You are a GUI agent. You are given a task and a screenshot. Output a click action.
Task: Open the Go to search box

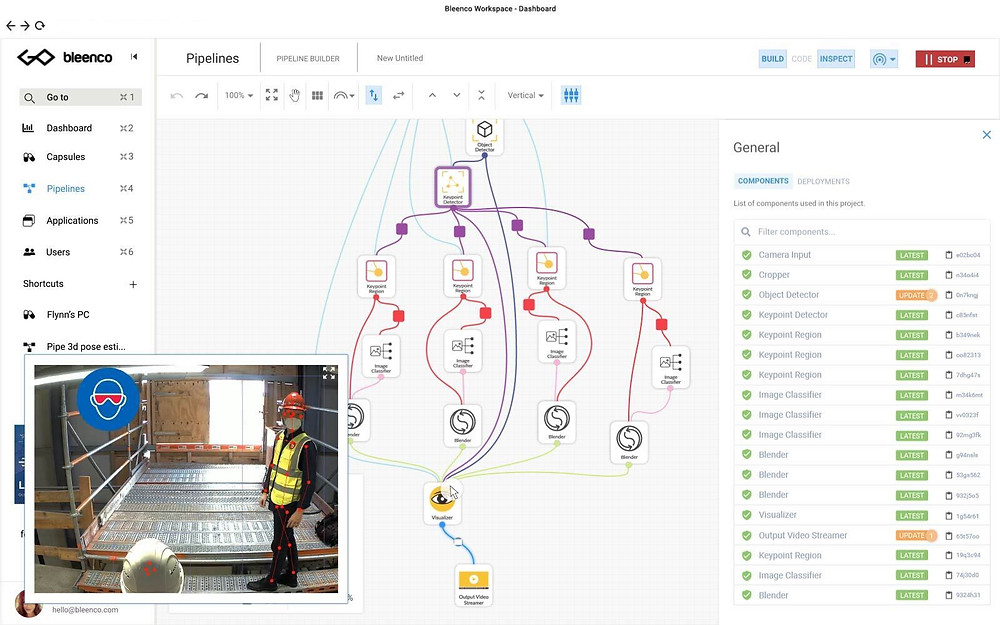(80, 97)
